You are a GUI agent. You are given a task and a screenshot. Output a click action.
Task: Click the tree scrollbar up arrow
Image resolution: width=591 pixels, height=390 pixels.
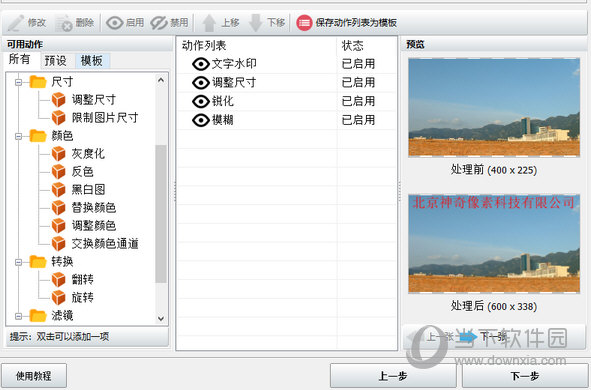tap(161, 80)
